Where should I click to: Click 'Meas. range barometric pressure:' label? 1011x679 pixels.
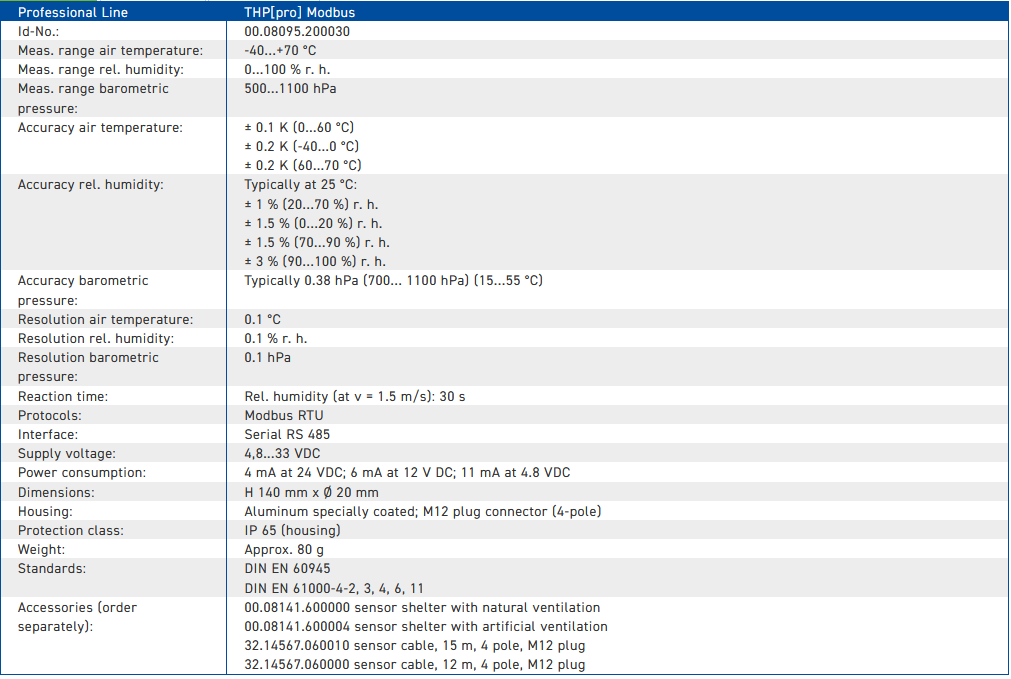(93, 98)
